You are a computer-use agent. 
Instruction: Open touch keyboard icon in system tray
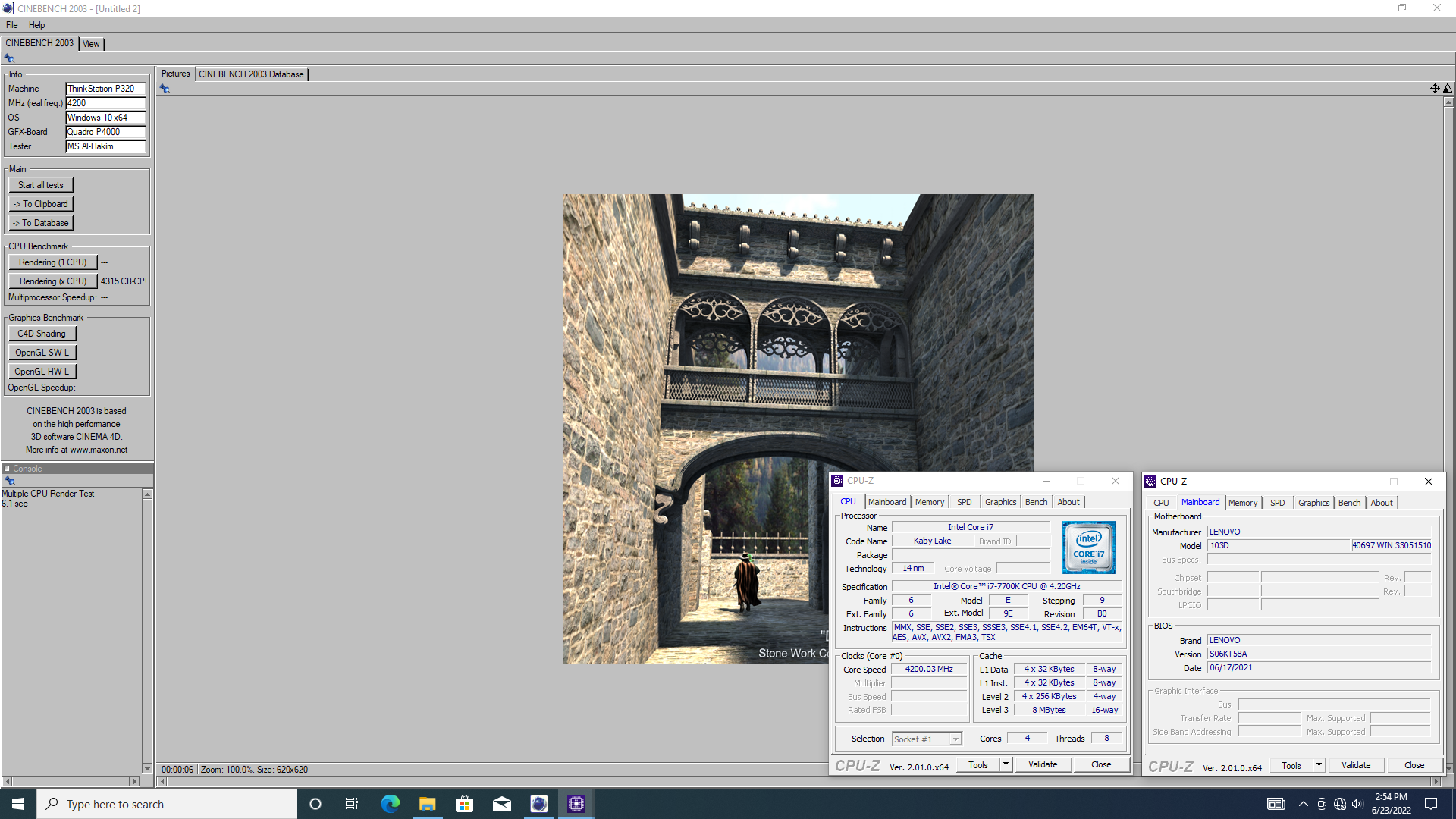pyautogui.click(x=1276, y=804)
